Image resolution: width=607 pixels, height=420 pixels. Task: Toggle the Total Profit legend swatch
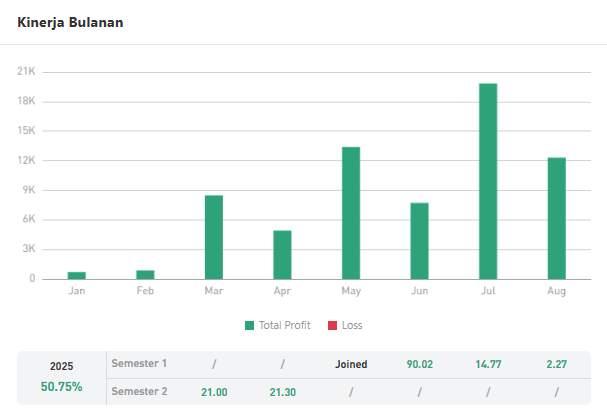pos(250,326)
